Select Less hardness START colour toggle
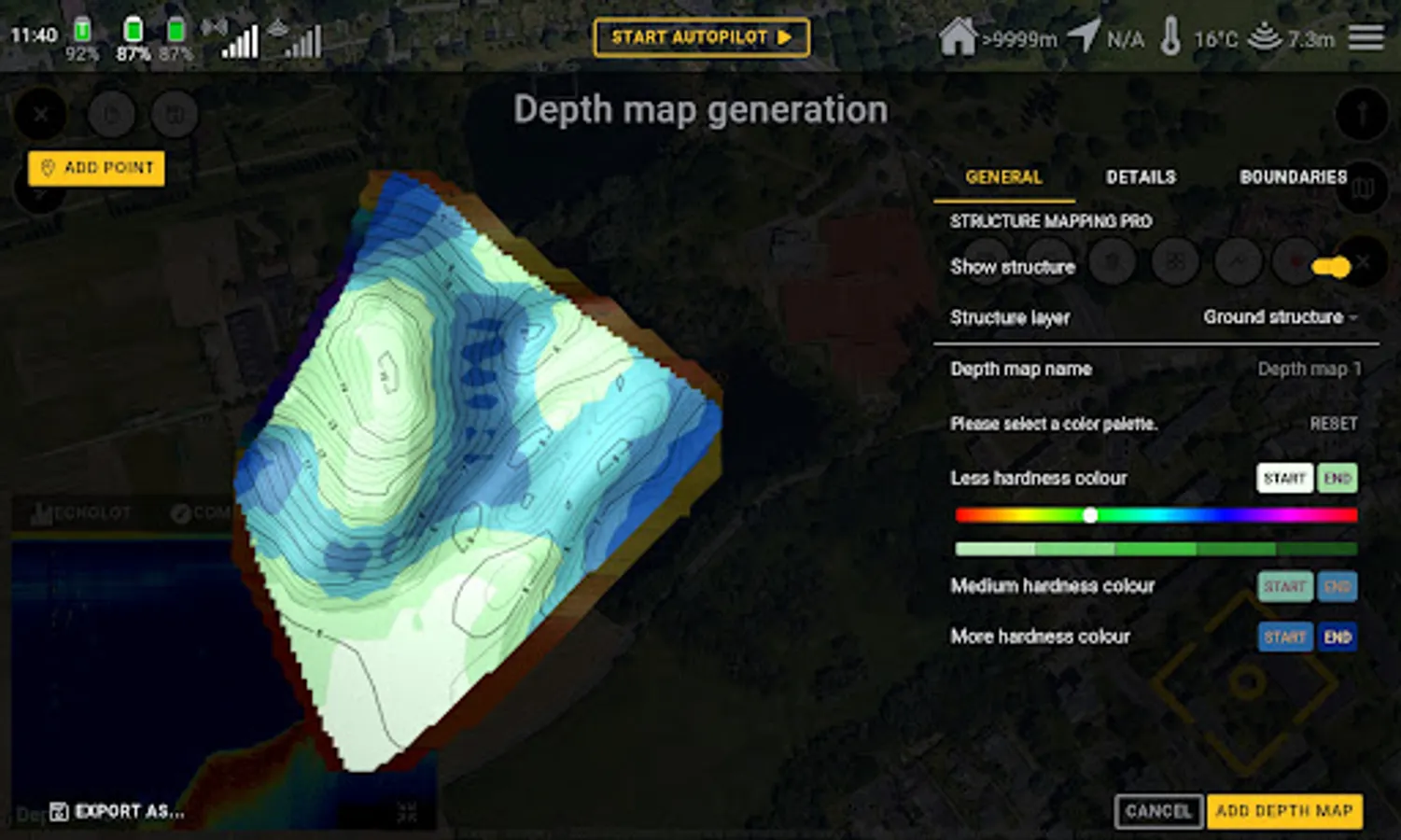1401x840 pixels. [1284, 478]
